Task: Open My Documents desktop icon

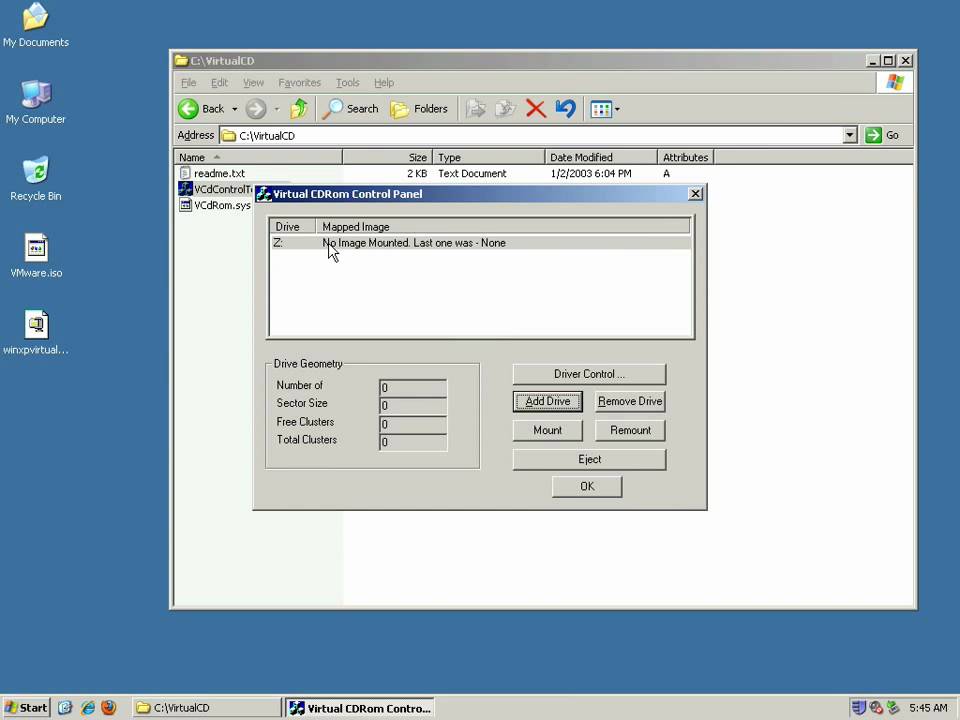Action: [36, 25]
